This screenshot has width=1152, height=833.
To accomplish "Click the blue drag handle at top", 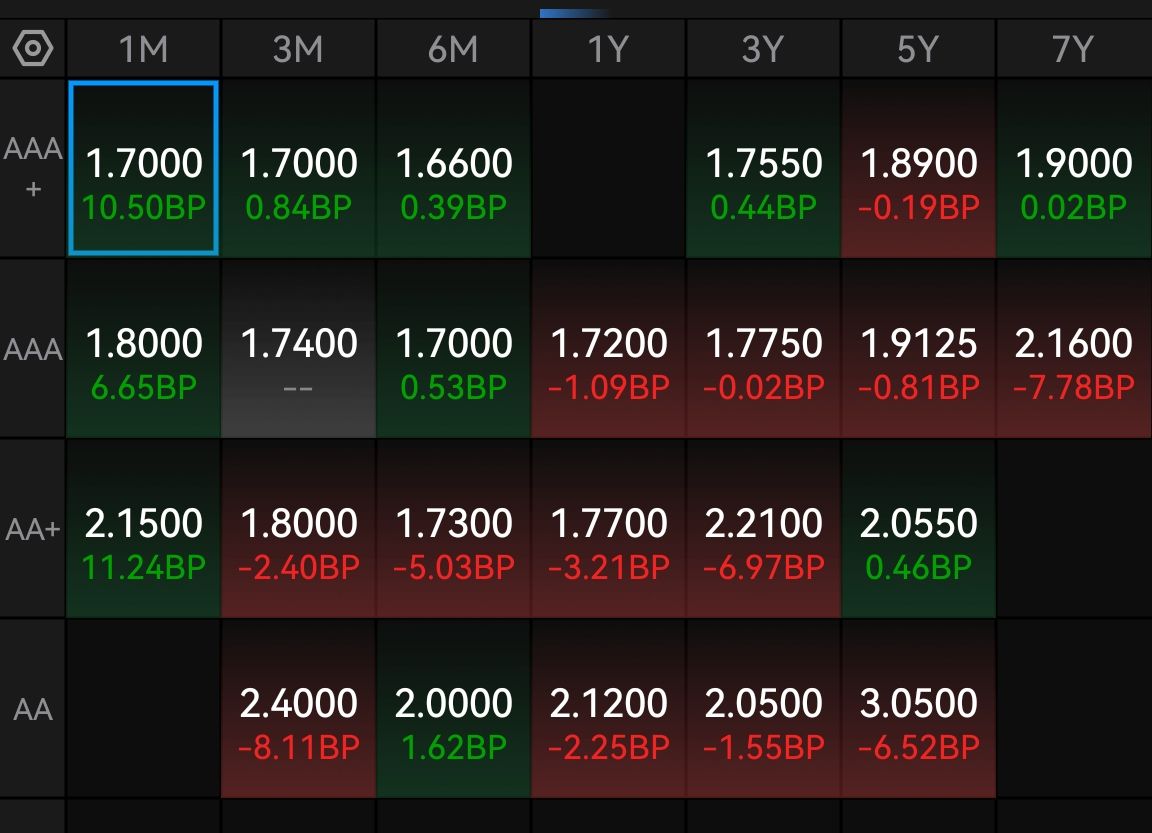I will pos(575,13).
